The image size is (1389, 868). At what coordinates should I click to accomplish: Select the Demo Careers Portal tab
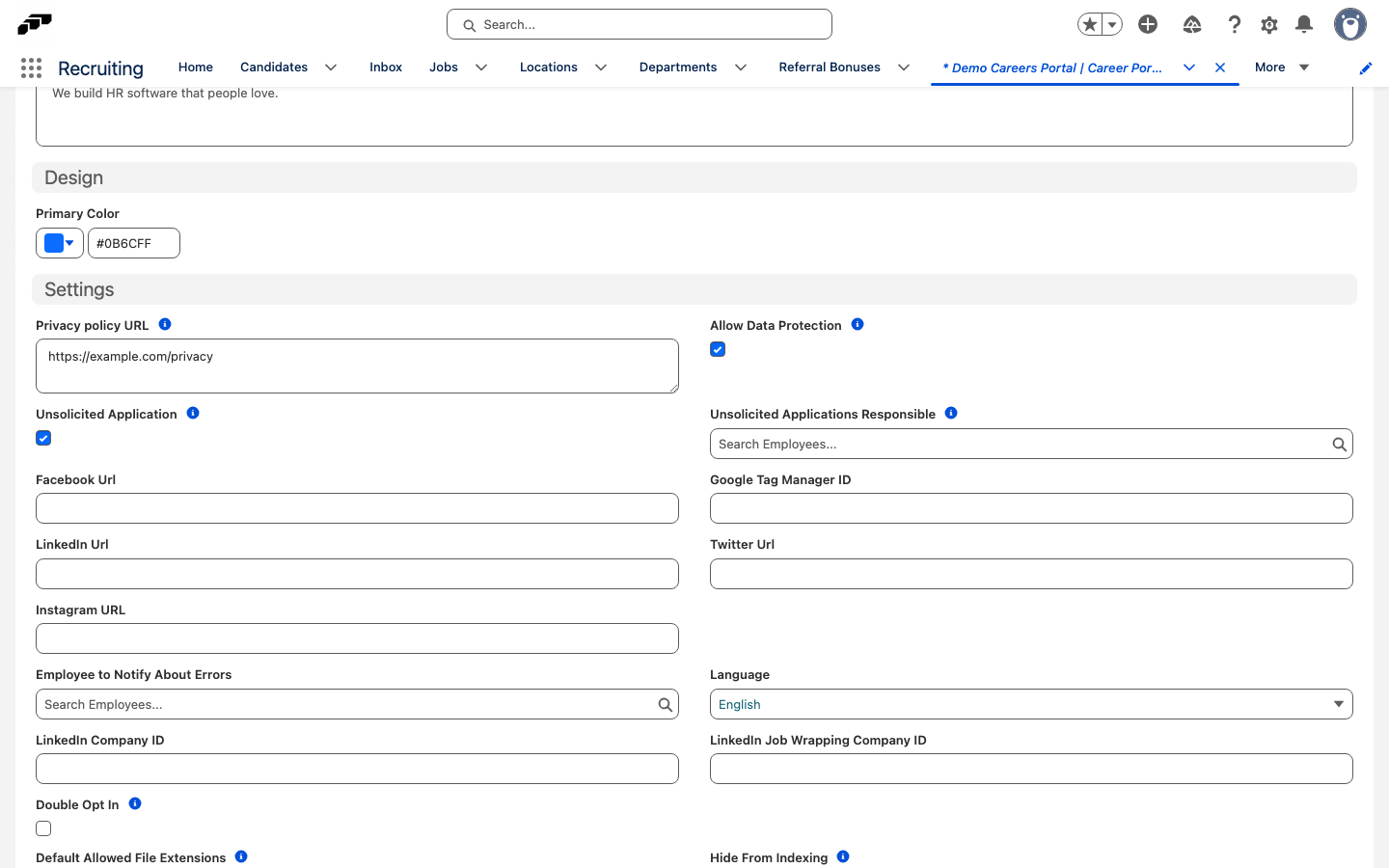click(x=1052, y=68)
